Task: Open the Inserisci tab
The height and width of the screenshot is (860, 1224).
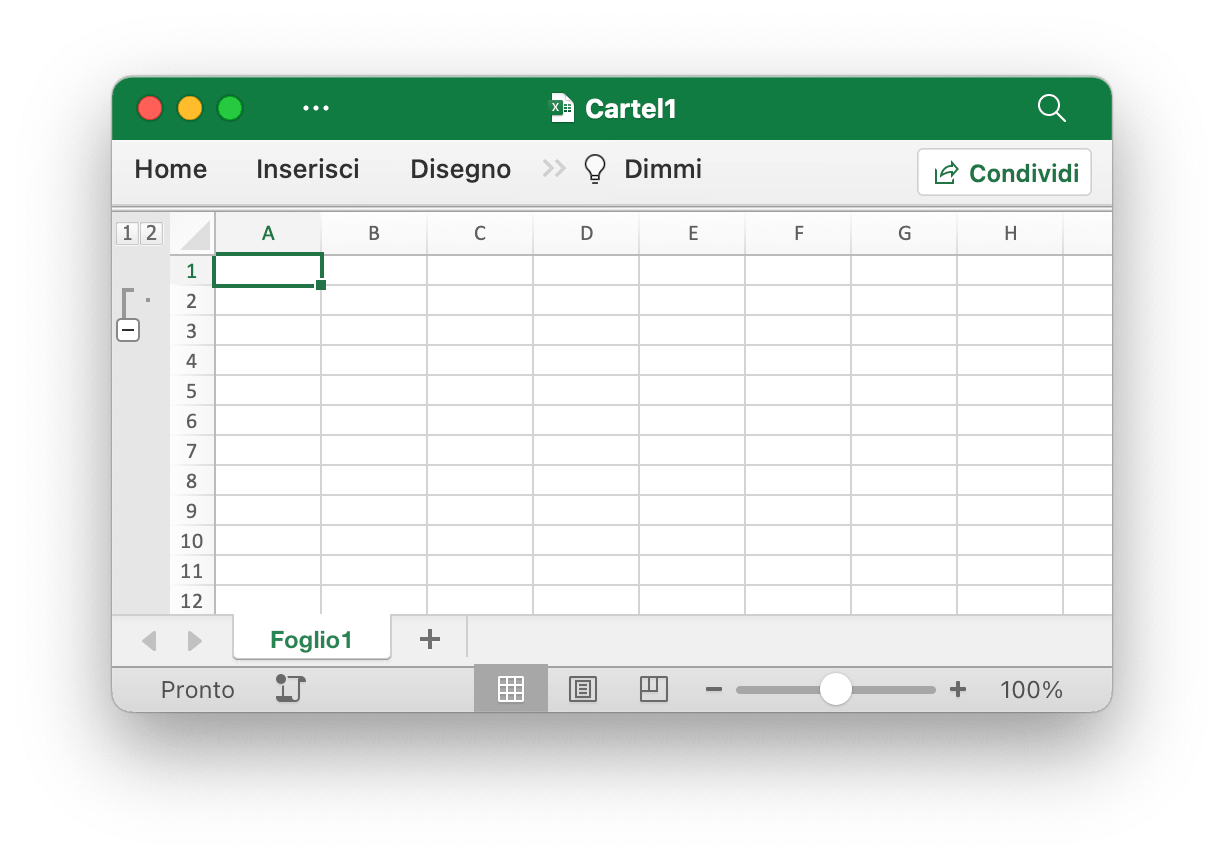Action: point(308,169)
